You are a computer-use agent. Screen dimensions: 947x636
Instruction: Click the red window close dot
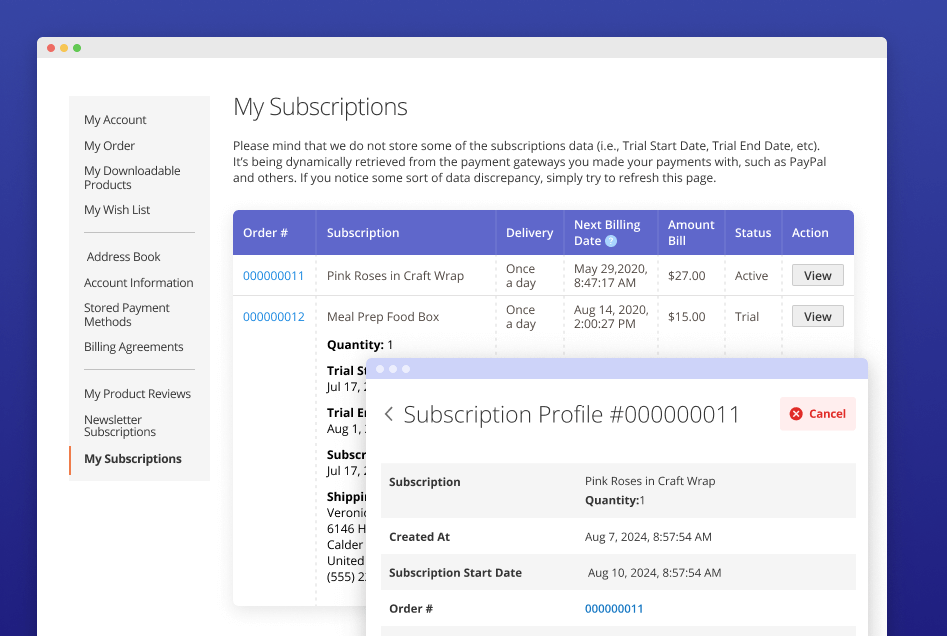pyautogui.click(x=51, y=48)
